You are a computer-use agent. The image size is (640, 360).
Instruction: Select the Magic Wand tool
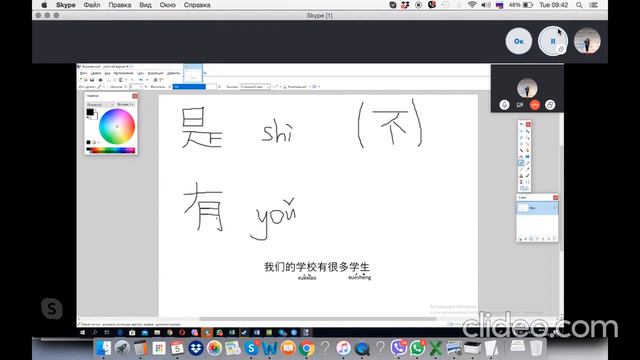coord(521,150)
